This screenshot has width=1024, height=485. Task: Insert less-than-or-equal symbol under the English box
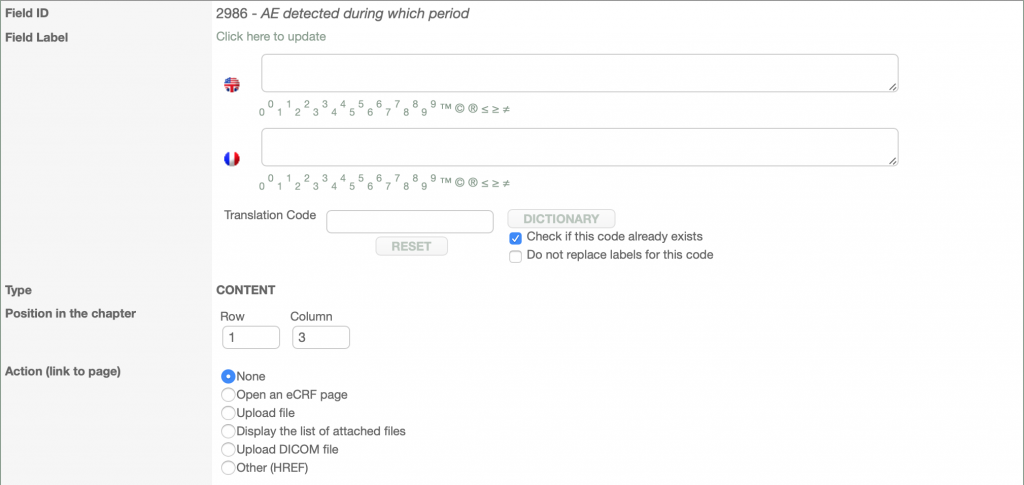(x=485, y=110)
